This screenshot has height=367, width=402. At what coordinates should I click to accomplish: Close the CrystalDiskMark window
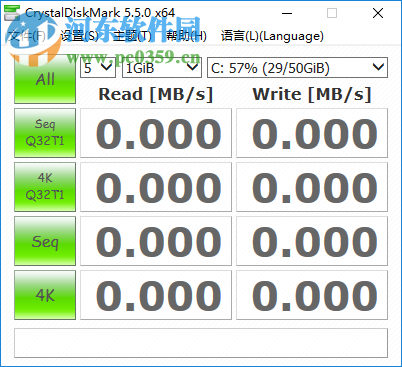[378, 13]
